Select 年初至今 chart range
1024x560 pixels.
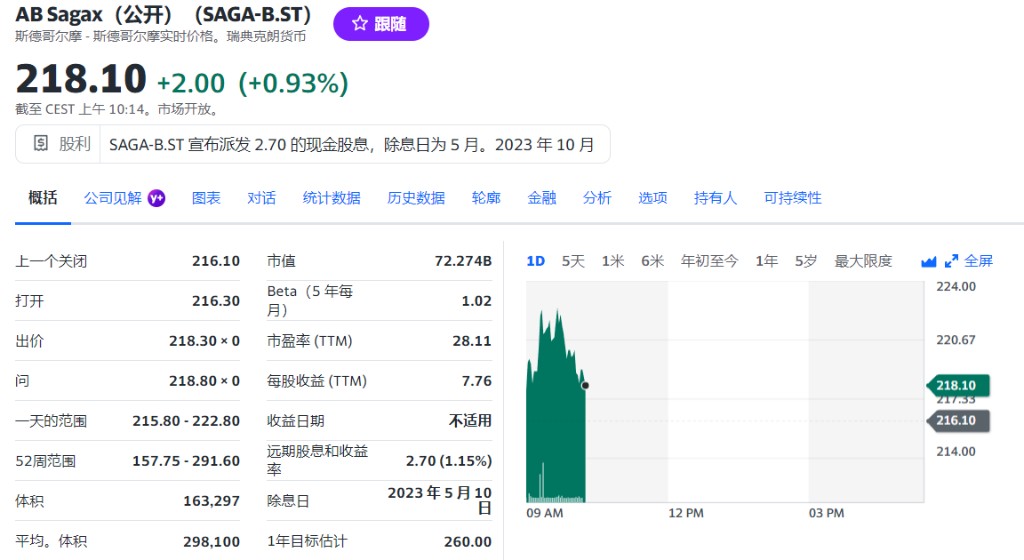[x=709, y=261]
